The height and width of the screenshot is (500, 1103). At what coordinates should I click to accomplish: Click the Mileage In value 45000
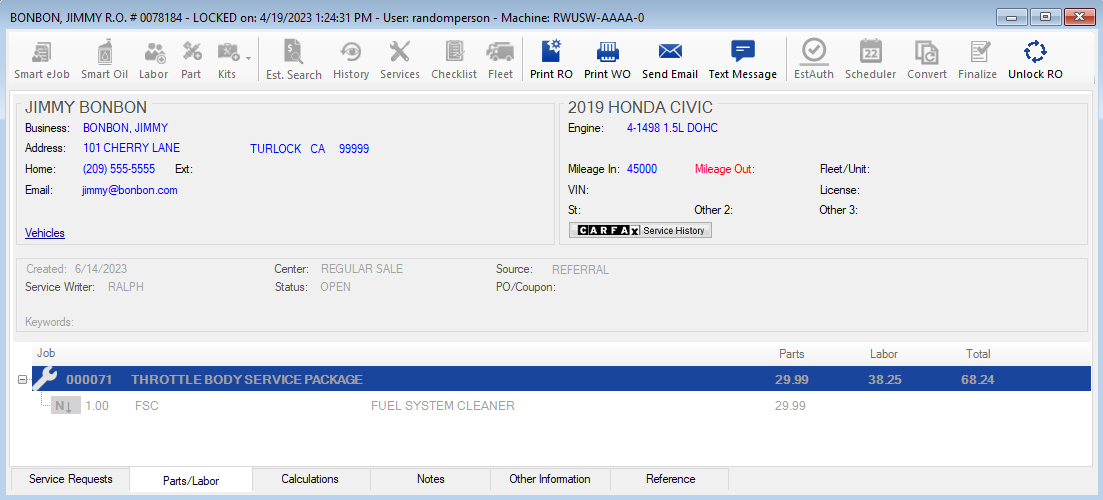[x=642, y=169]
